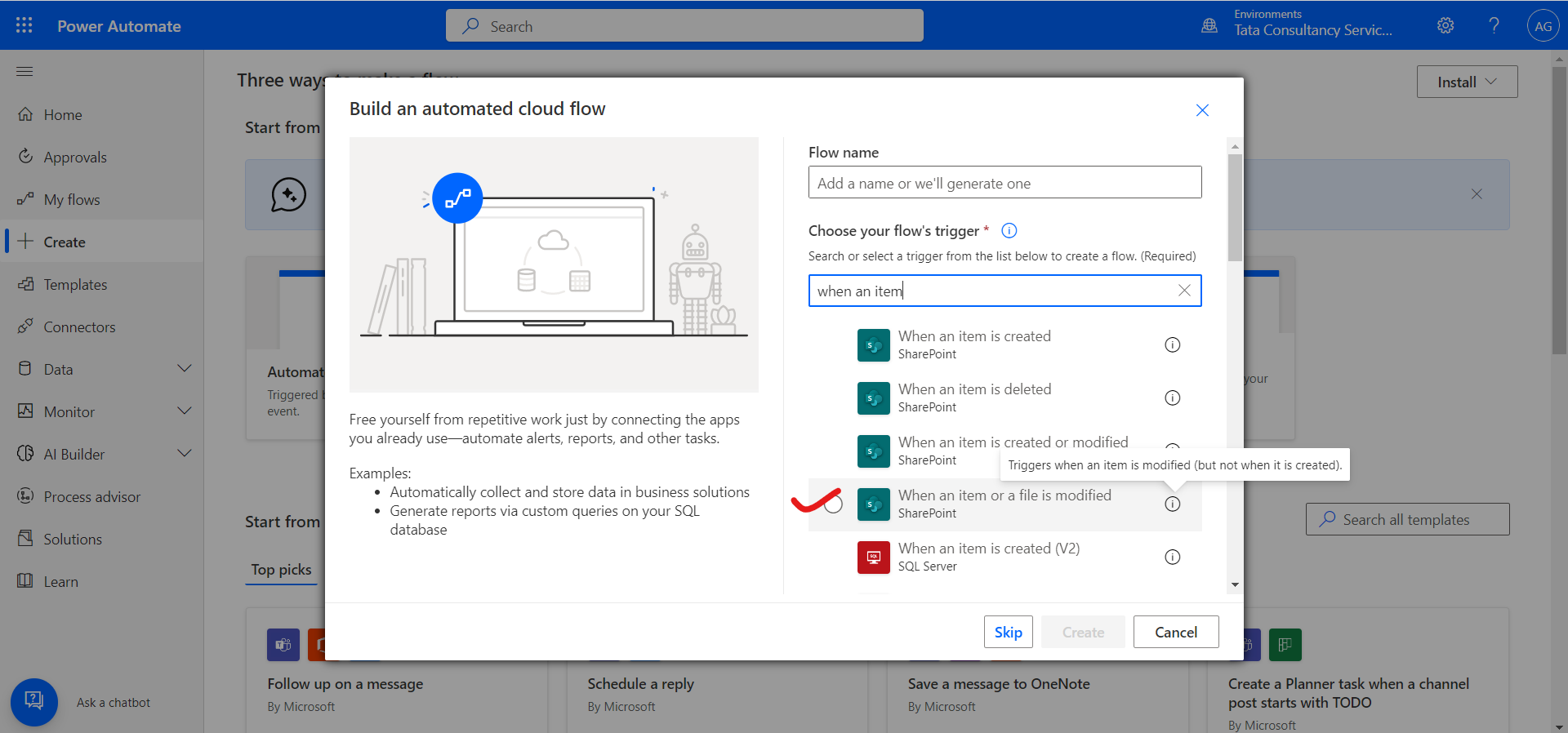Click the AG account avatar

(1543, 26)
